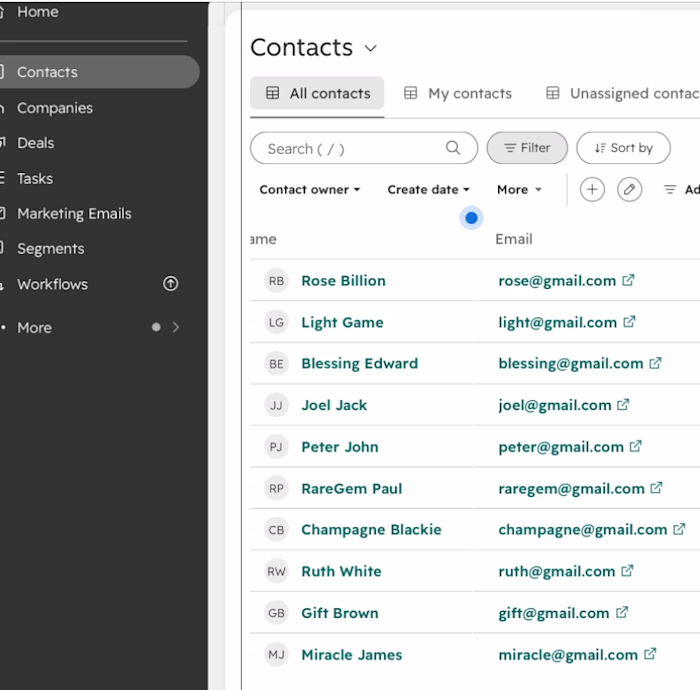Click the Filter button
This screenshot has height=690, width=700.
527,148
